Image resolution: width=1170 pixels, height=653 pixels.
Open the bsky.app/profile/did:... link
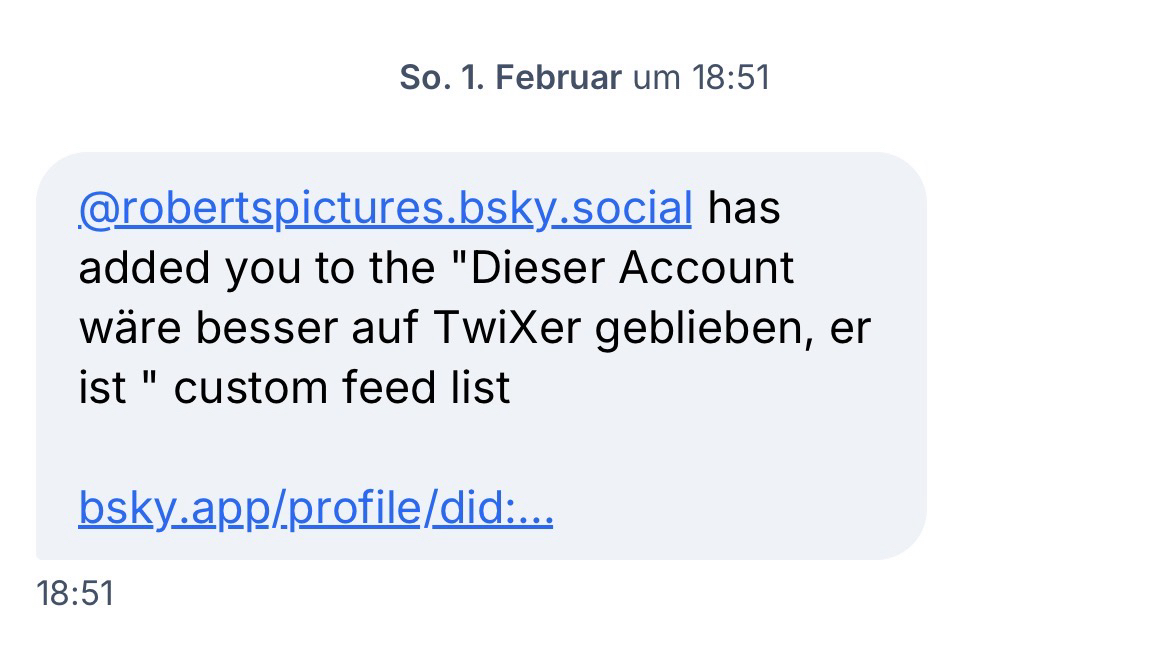pyautogui.click(x=315, y=509)
